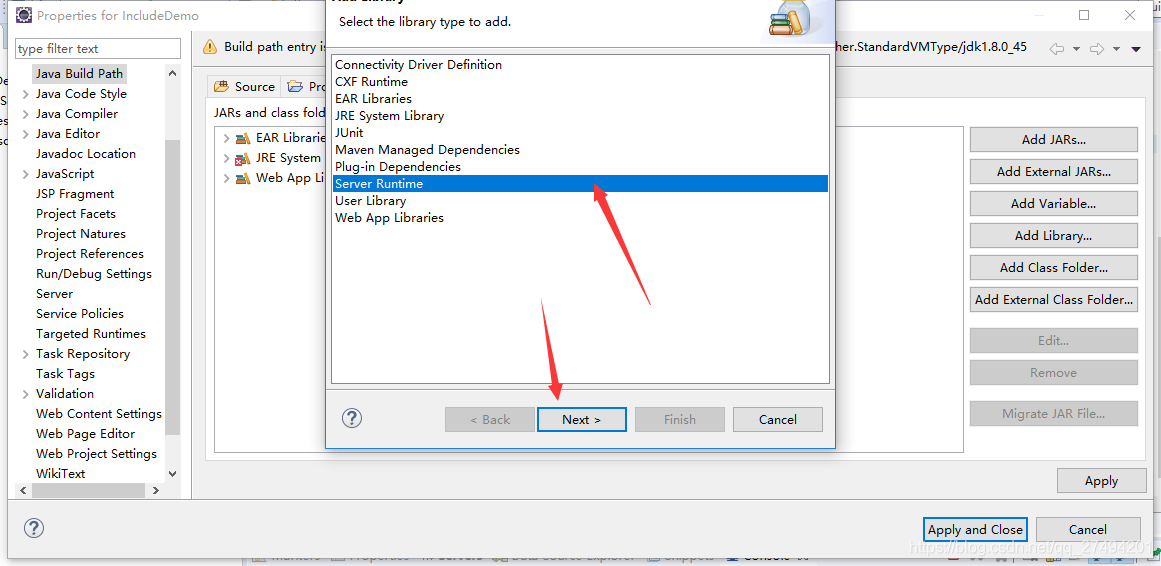This screenshot has height=566, width=1161.
Task: Expand EAR Libraries build path entry
Action: (227, 138)
